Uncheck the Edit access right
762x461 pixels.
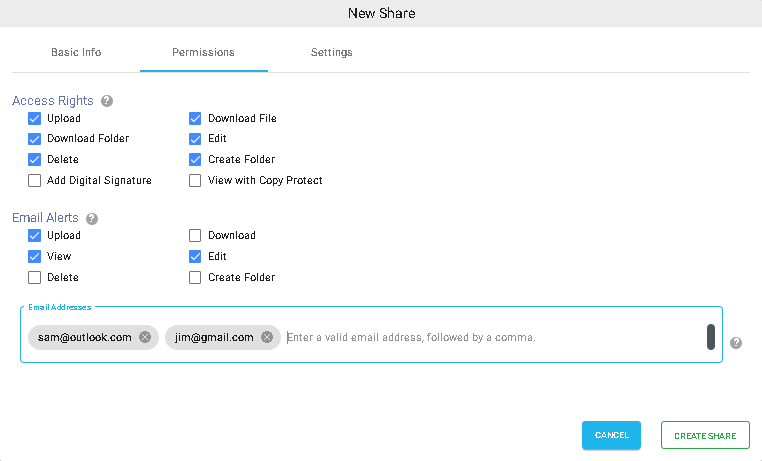pos(195,139)
